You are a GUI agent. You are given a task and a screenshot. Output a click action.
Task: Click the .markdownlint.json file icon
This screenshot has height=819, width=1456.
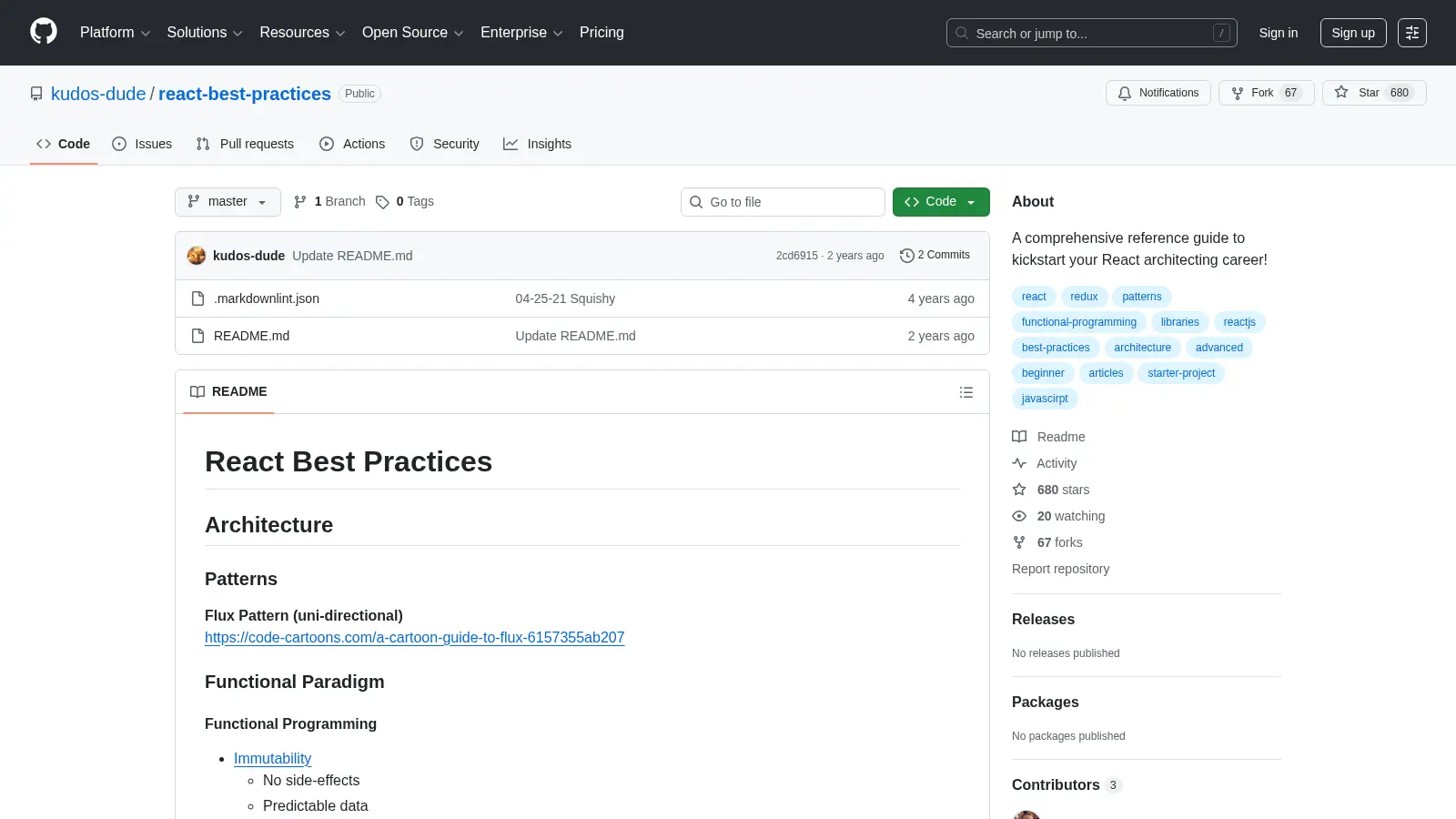point(197,298)
